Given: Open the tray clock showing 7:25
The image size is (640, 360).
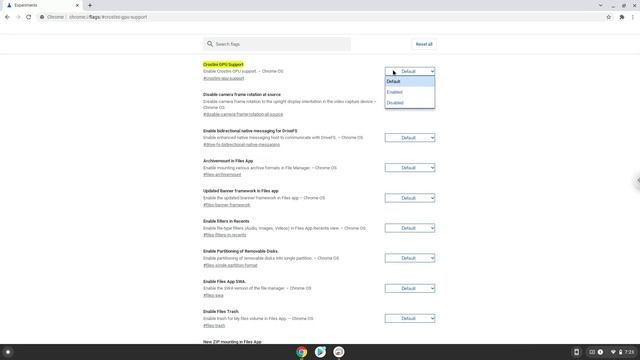Looking at the screenshot, I should pyautogui.click(x=629, y=352).
